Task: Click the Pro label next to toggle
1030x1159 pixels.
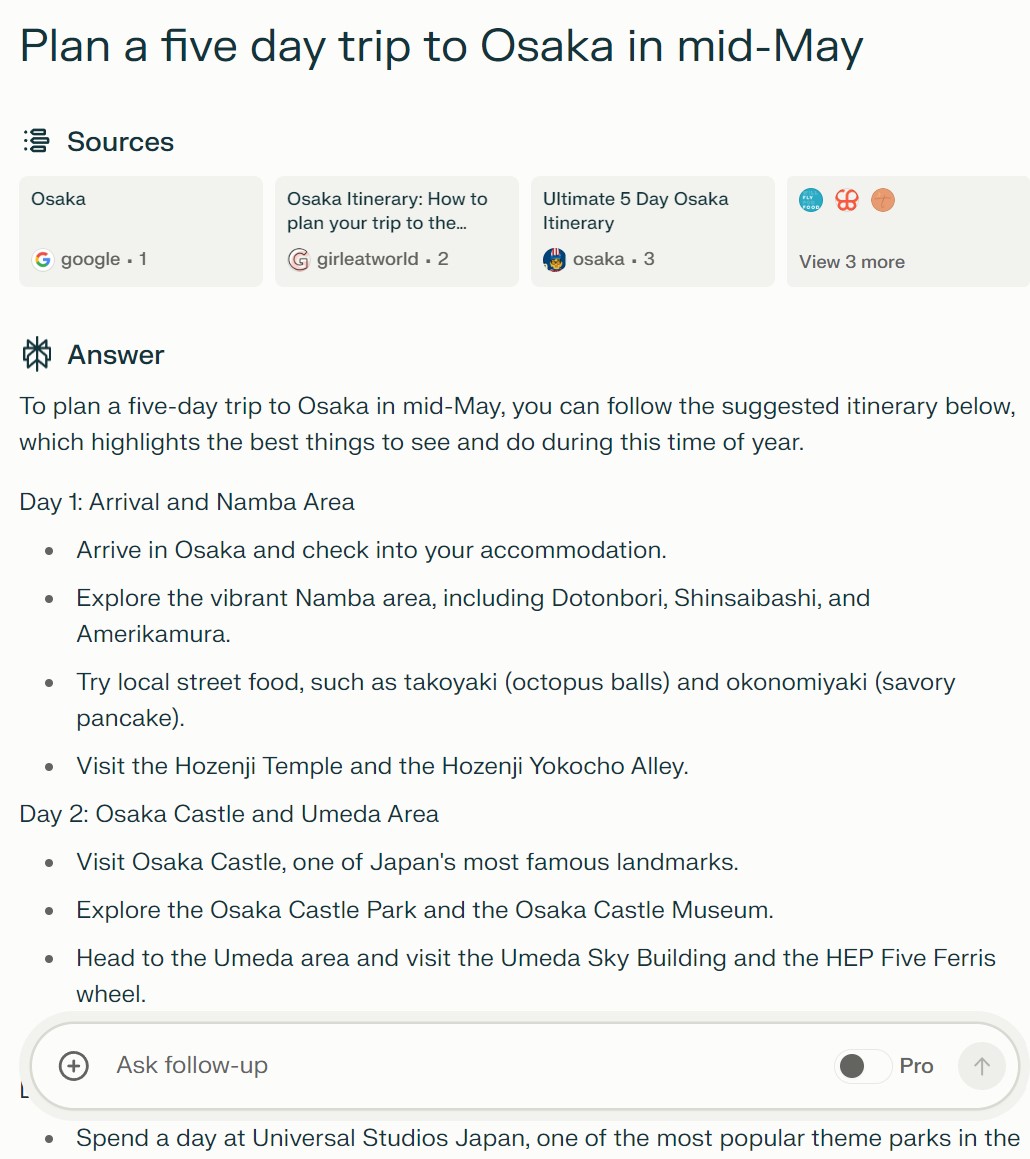Action: click(916, 1066)
